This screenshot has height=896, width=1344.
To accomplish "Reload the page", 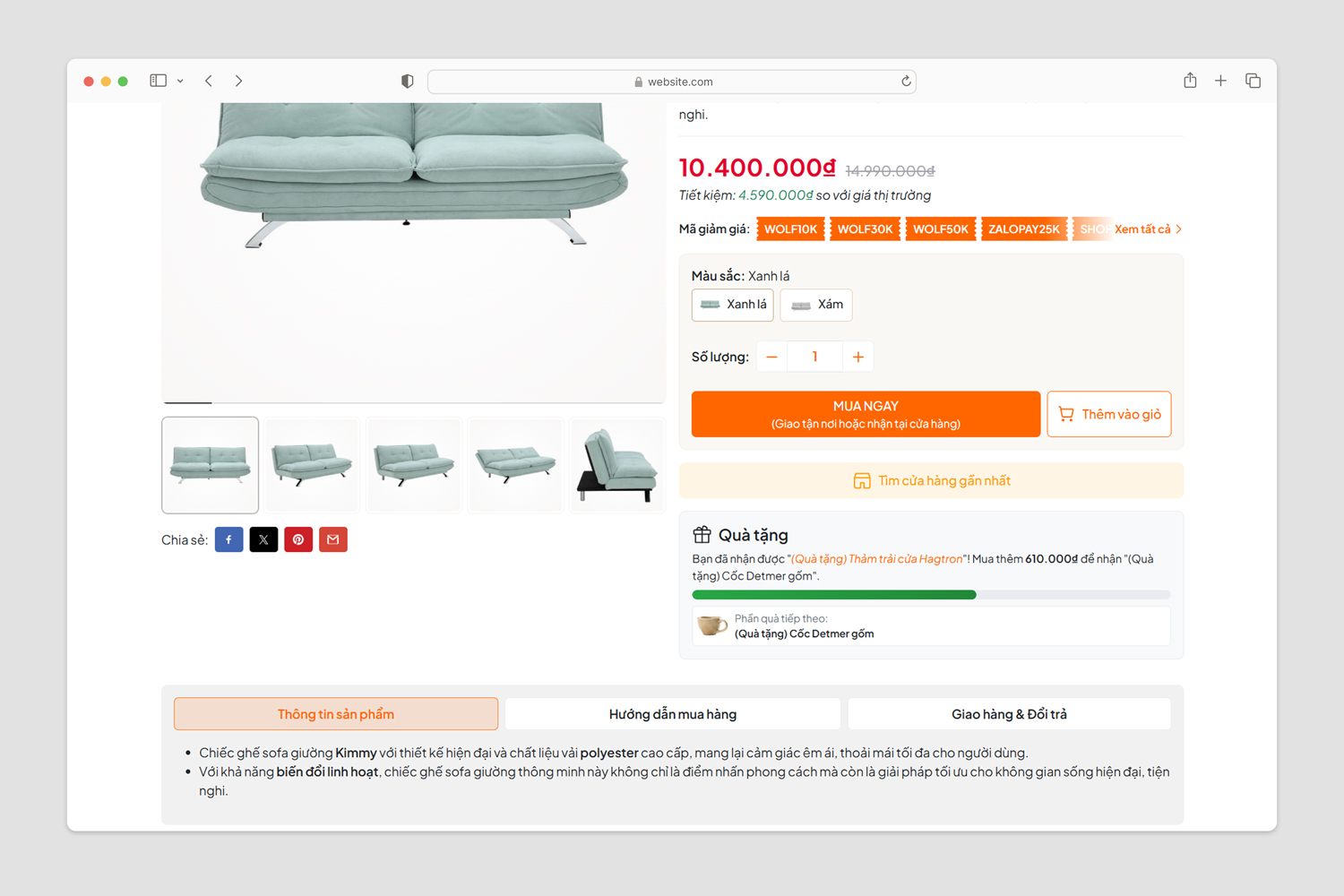I will tap(906, 82).
